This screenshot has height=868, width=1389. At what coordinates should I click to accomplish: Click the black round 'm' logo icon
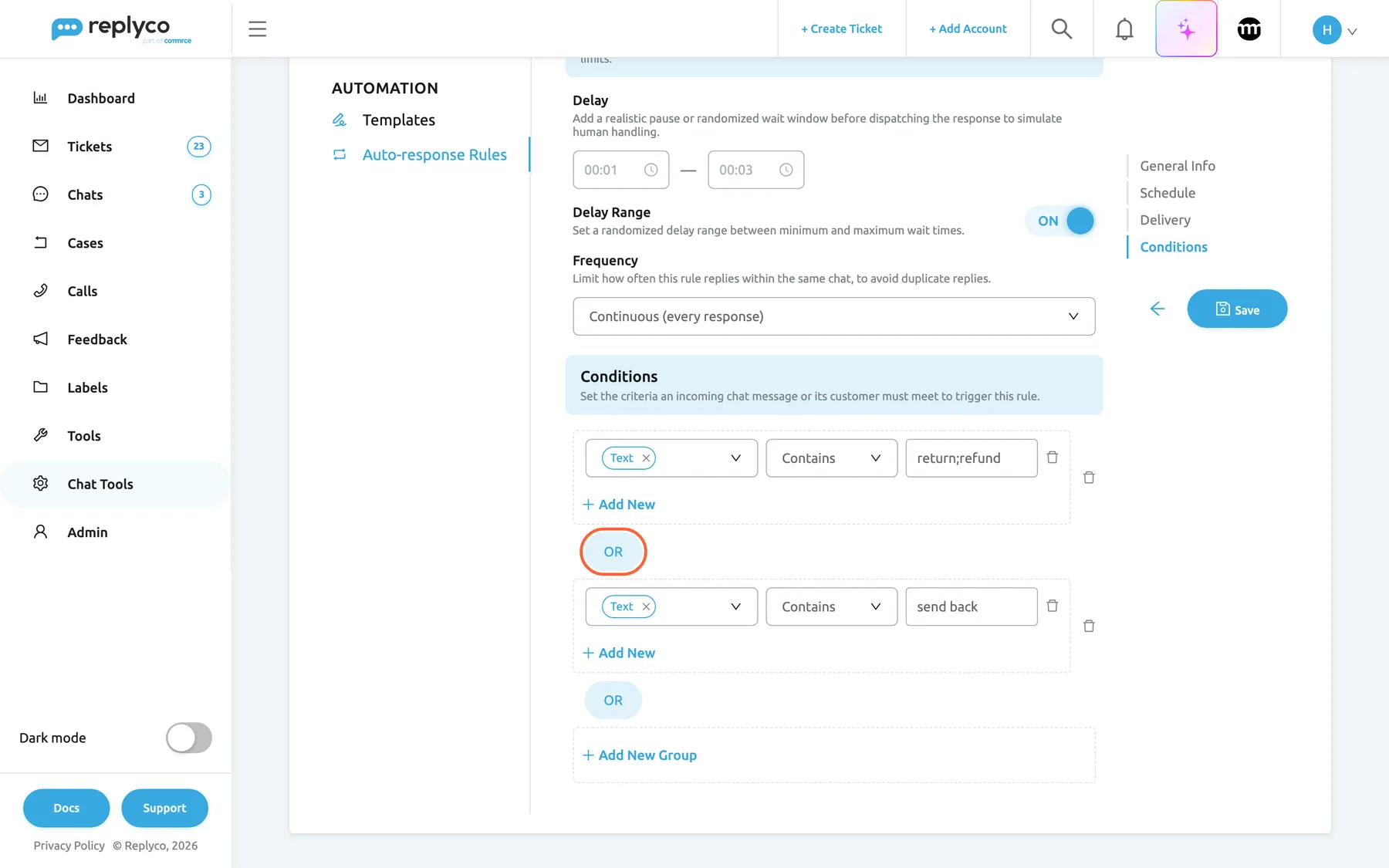[x=1249, y=29]
